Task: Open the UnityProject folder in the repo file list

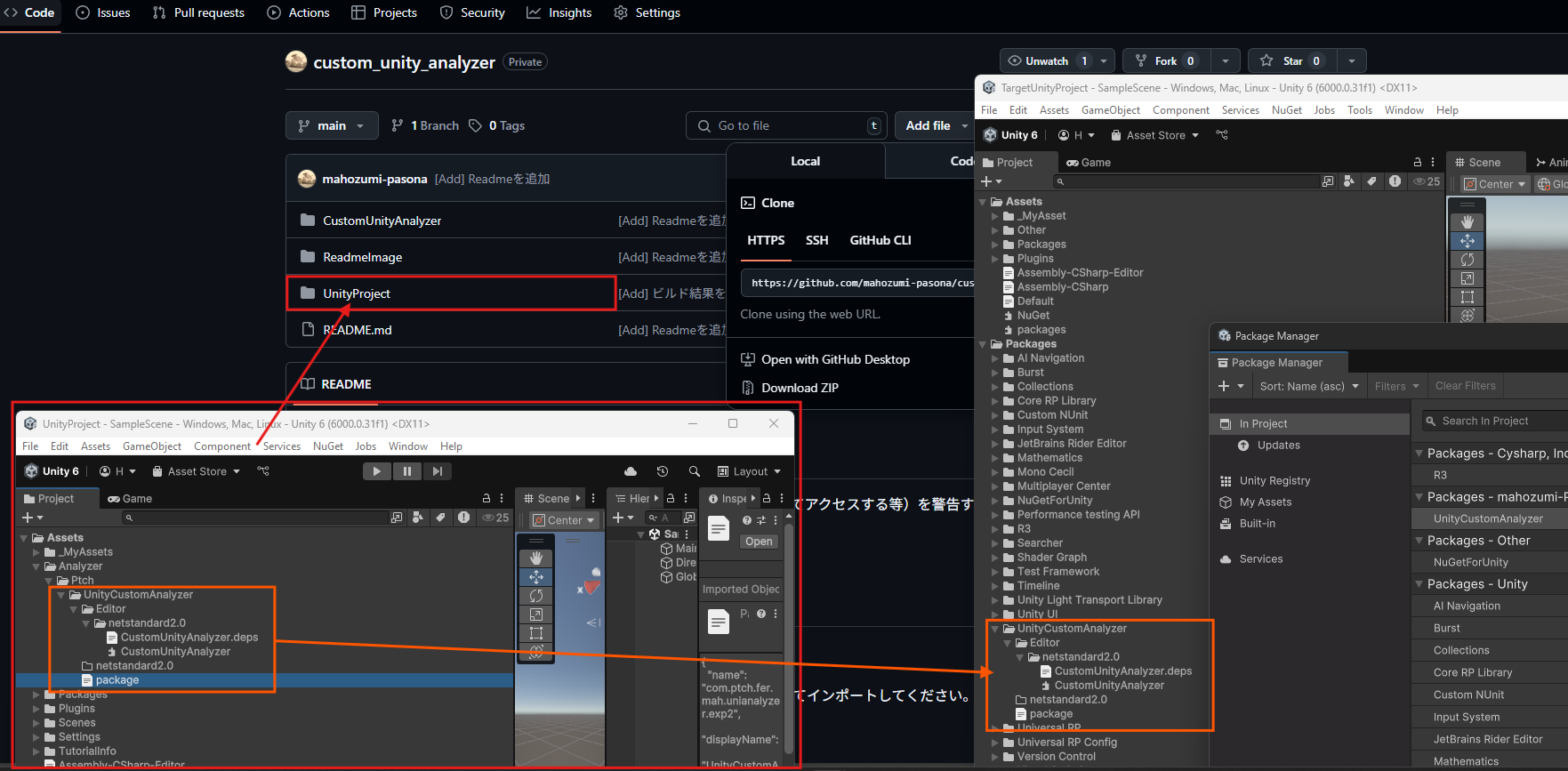Action: (357, 293)
